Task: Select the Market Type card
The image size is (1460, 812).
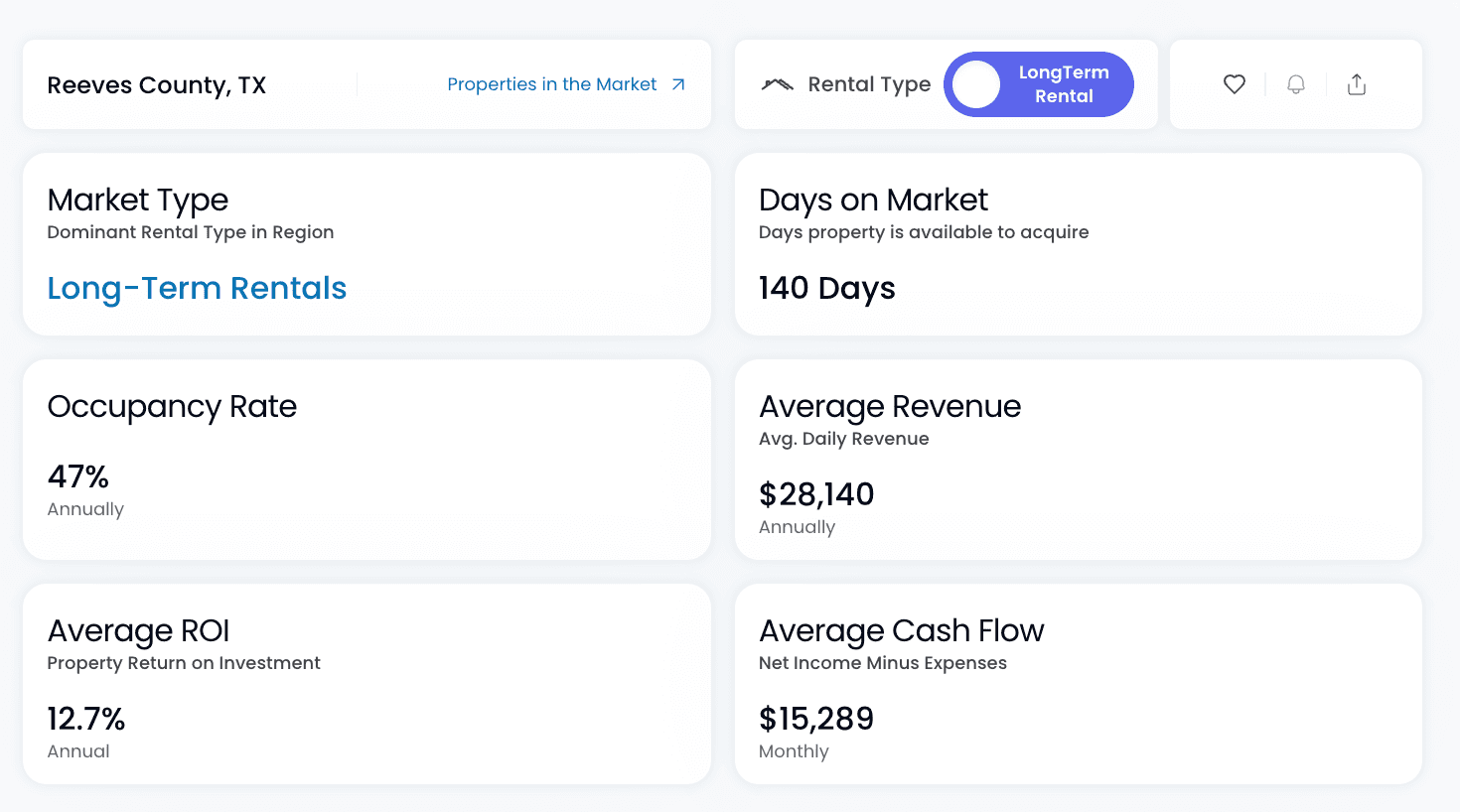Action: click(x=366, y=244)
